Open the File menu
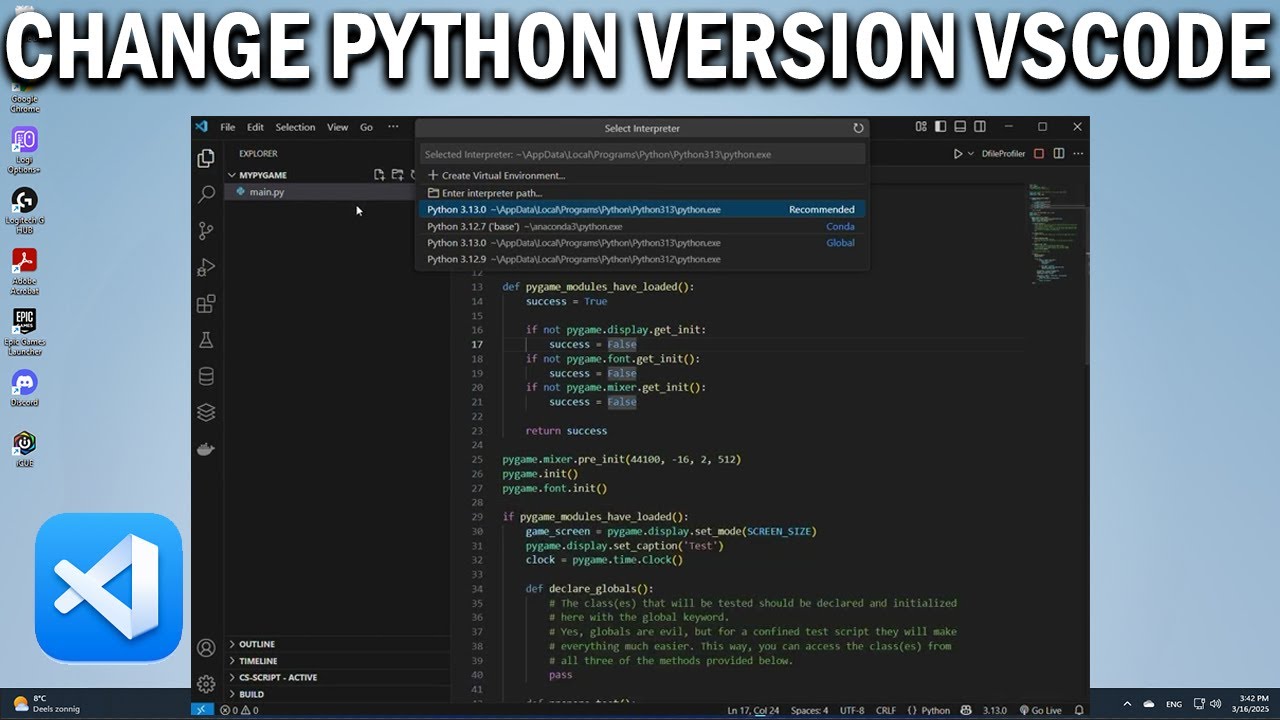This screenshot has height=720, width=1280. pyautogui.click(x=228, y=127)
